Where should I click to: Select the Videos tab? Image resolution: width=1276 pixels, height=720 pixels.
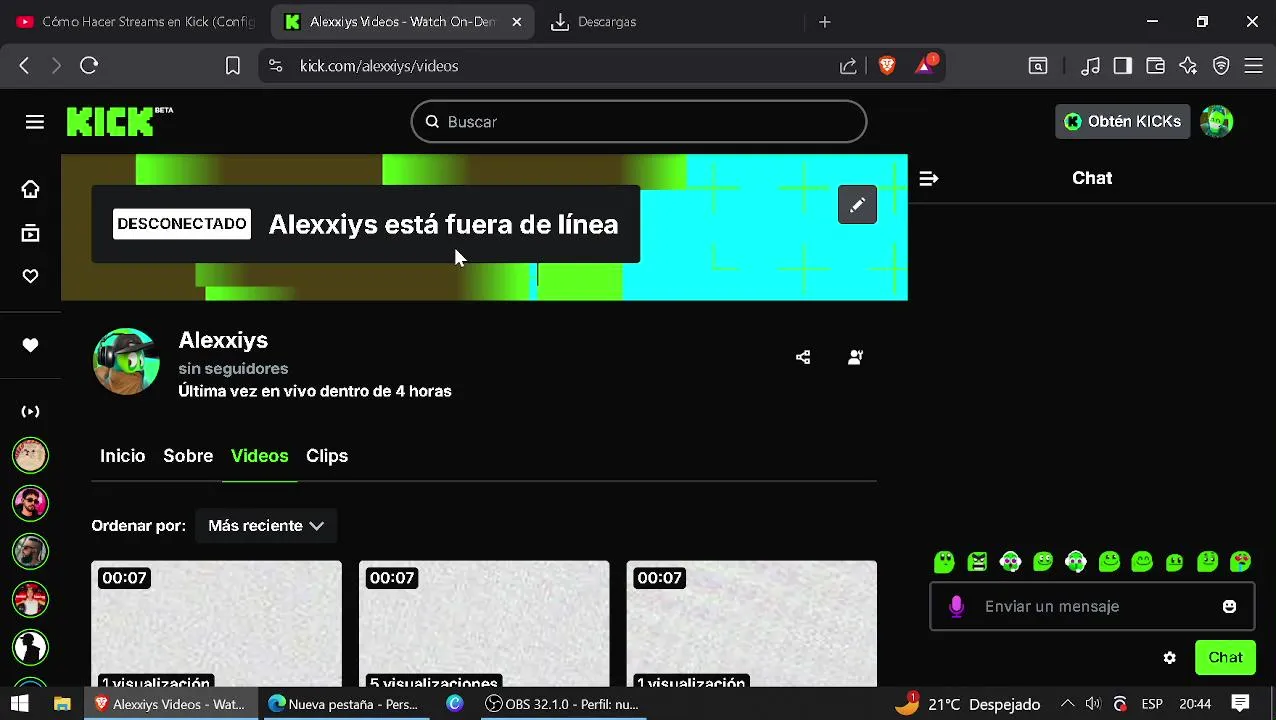tap(259, 456)
